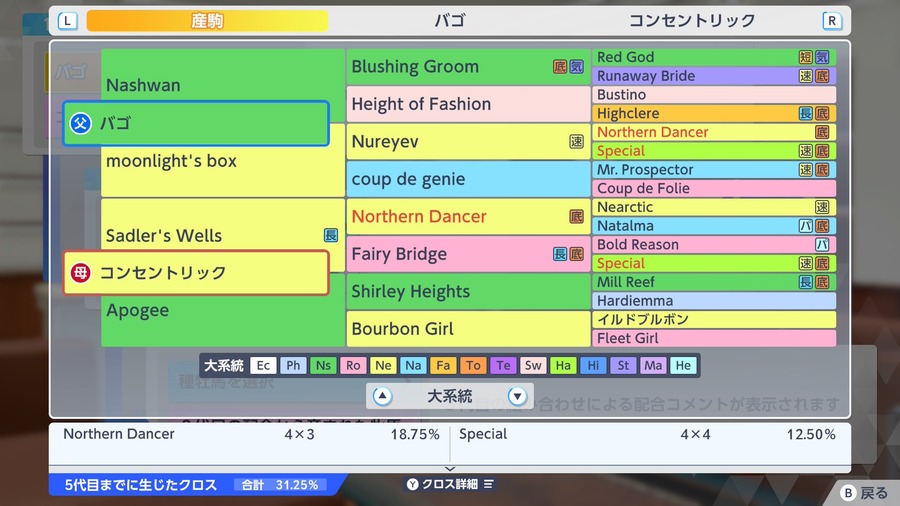Click the Ha lineage legend chip
This screenshot has height=506, width=900.
[x=563, y=365]
